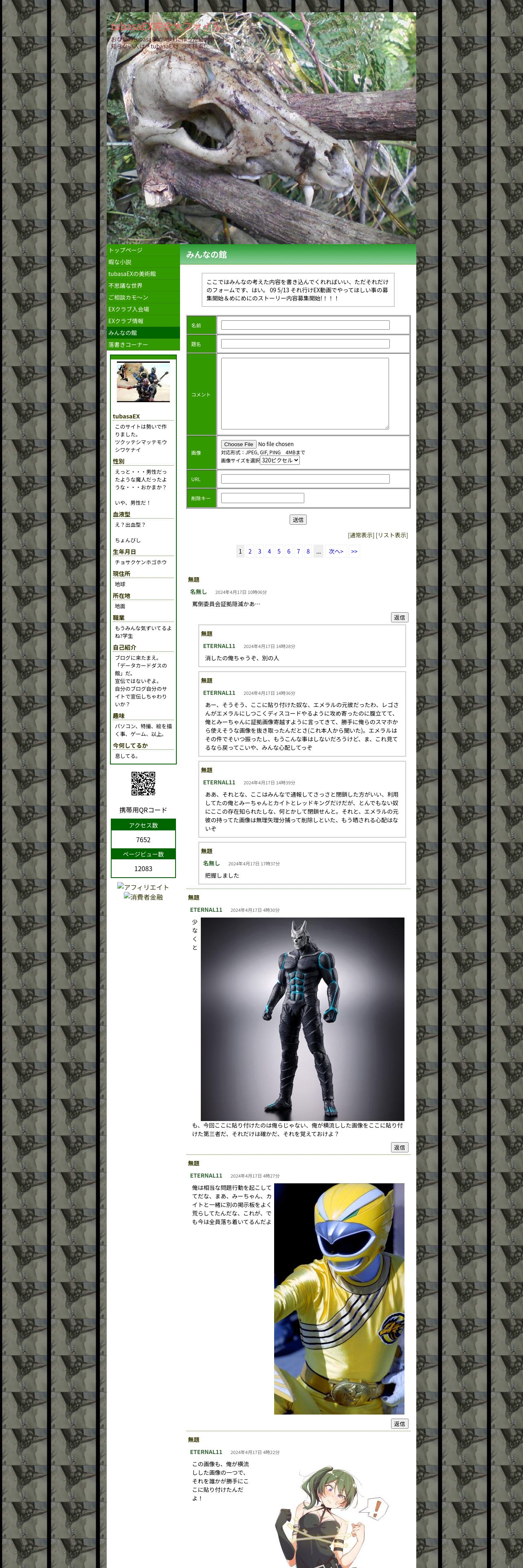This screenshot has height=1568, width=523.
Task: Go to tubasaEXの美術館 page
Action: (143, 274)
